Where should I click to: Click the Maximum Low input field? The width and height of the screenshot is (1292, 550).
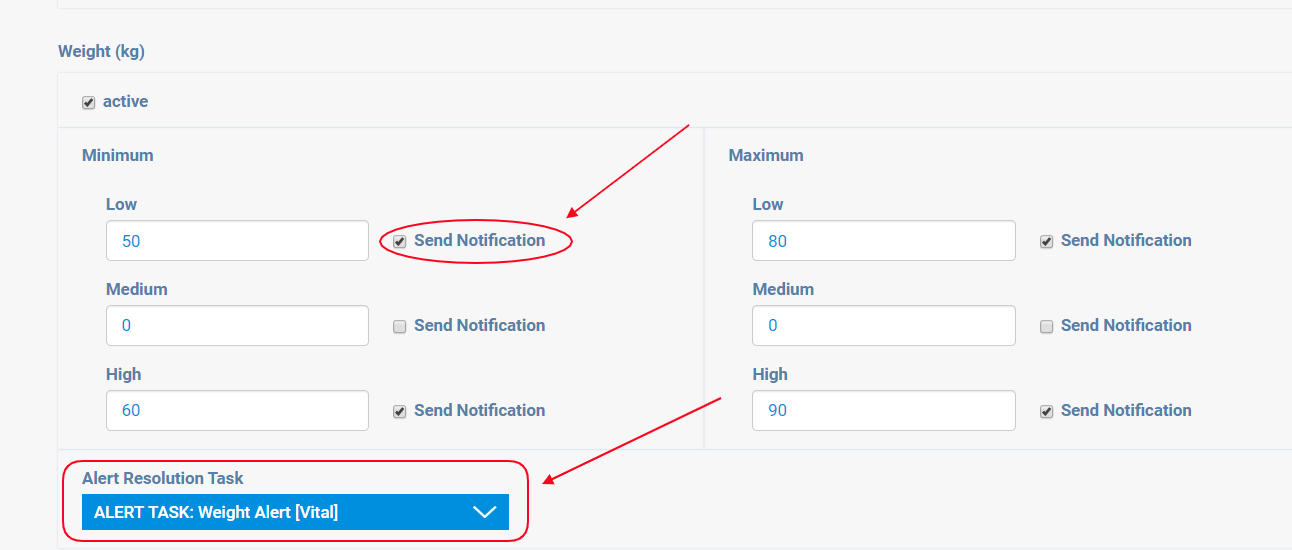click(884, 241)
